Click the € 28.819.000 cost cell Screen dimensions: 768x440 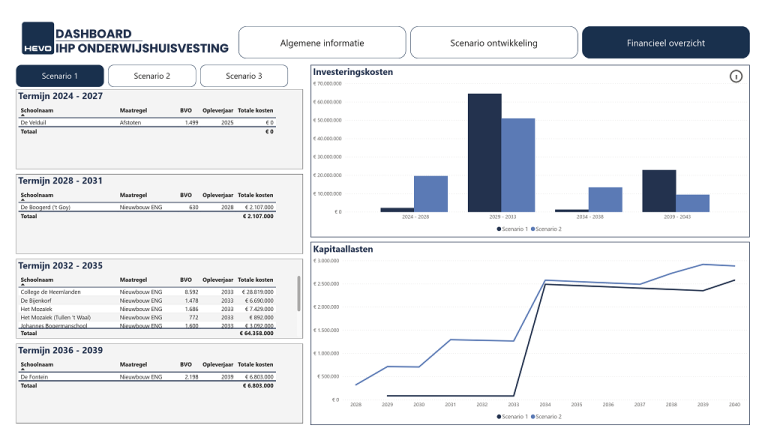(258, 292)
